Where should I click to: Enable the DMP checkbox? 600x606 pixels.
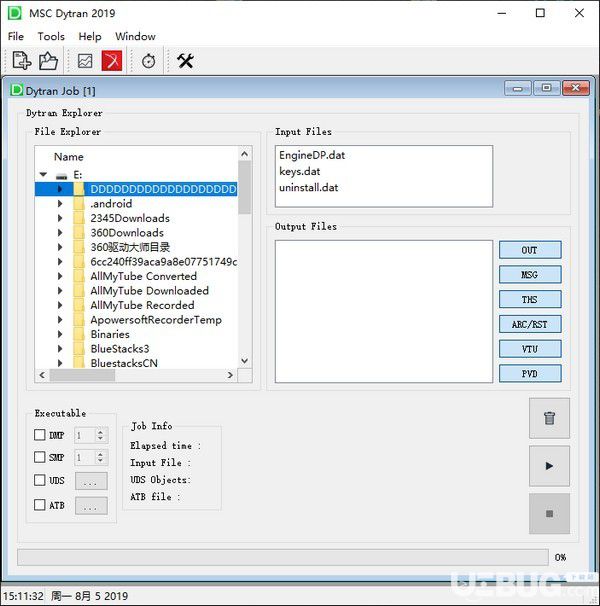pos(39,435)
